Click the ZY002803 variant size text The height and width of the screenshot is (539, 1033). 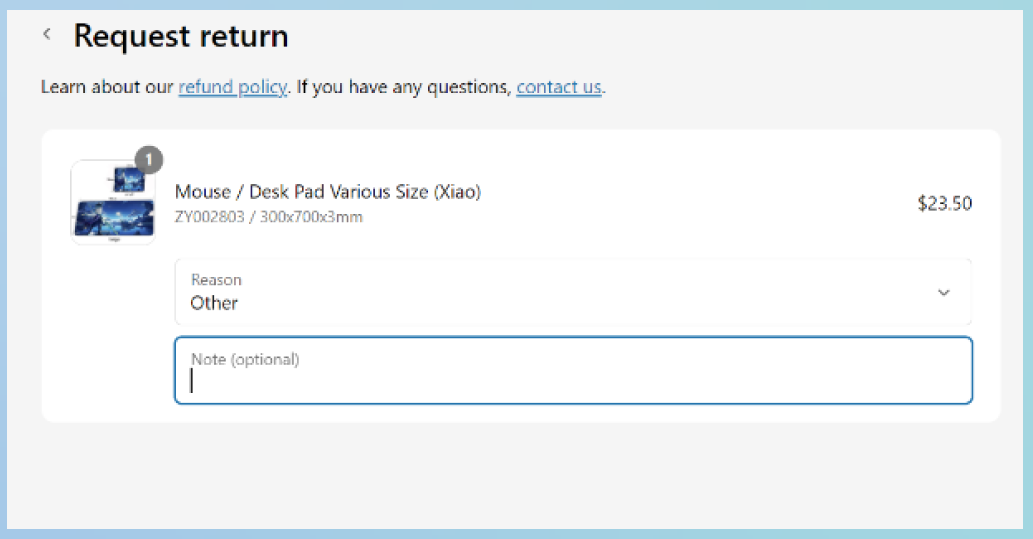click(268, 217)
